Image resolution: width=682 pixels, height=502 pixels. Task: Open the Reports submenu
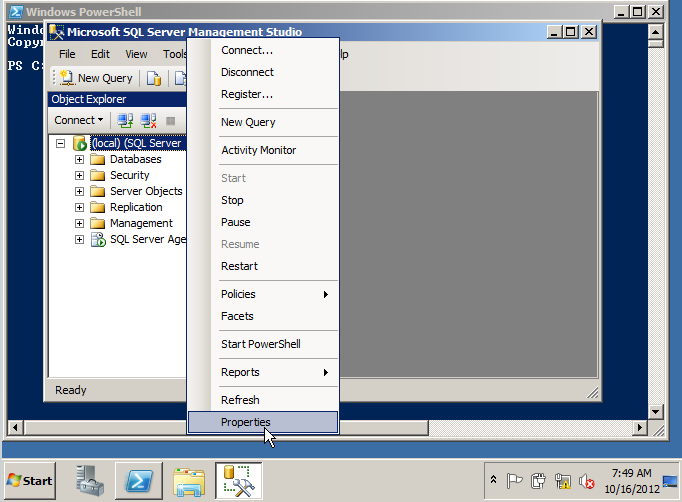263,372
